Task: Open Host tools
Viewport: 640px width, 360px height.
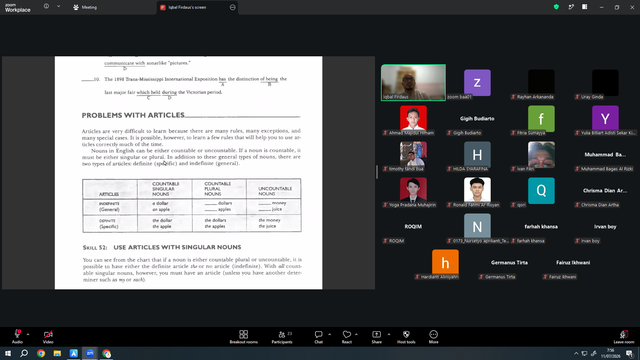Action: (406, 336)
